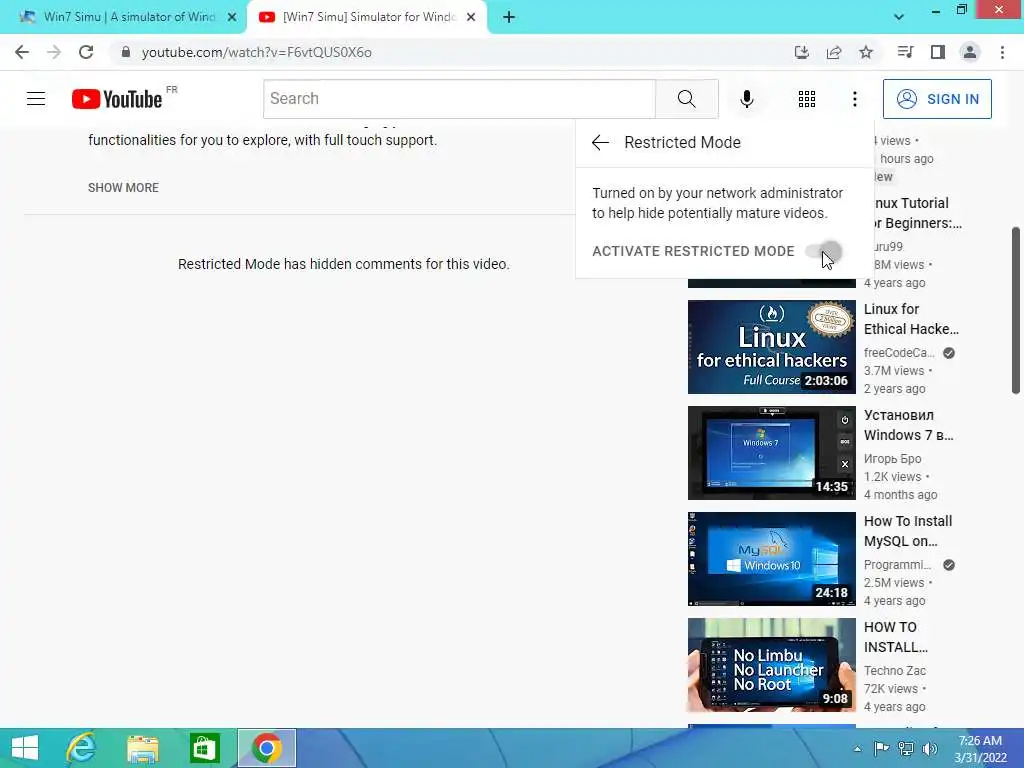Navigate forward in the browser
Image resolution: width=1024 pixels, height=768 pixels.
(x=54, y=52)
